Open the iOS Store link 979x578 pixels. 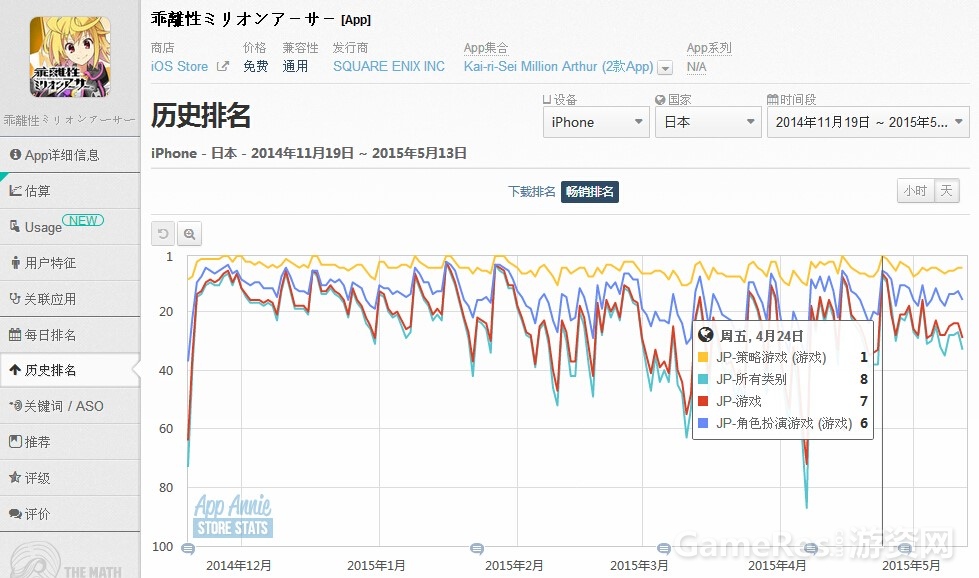tap(179, 66)
